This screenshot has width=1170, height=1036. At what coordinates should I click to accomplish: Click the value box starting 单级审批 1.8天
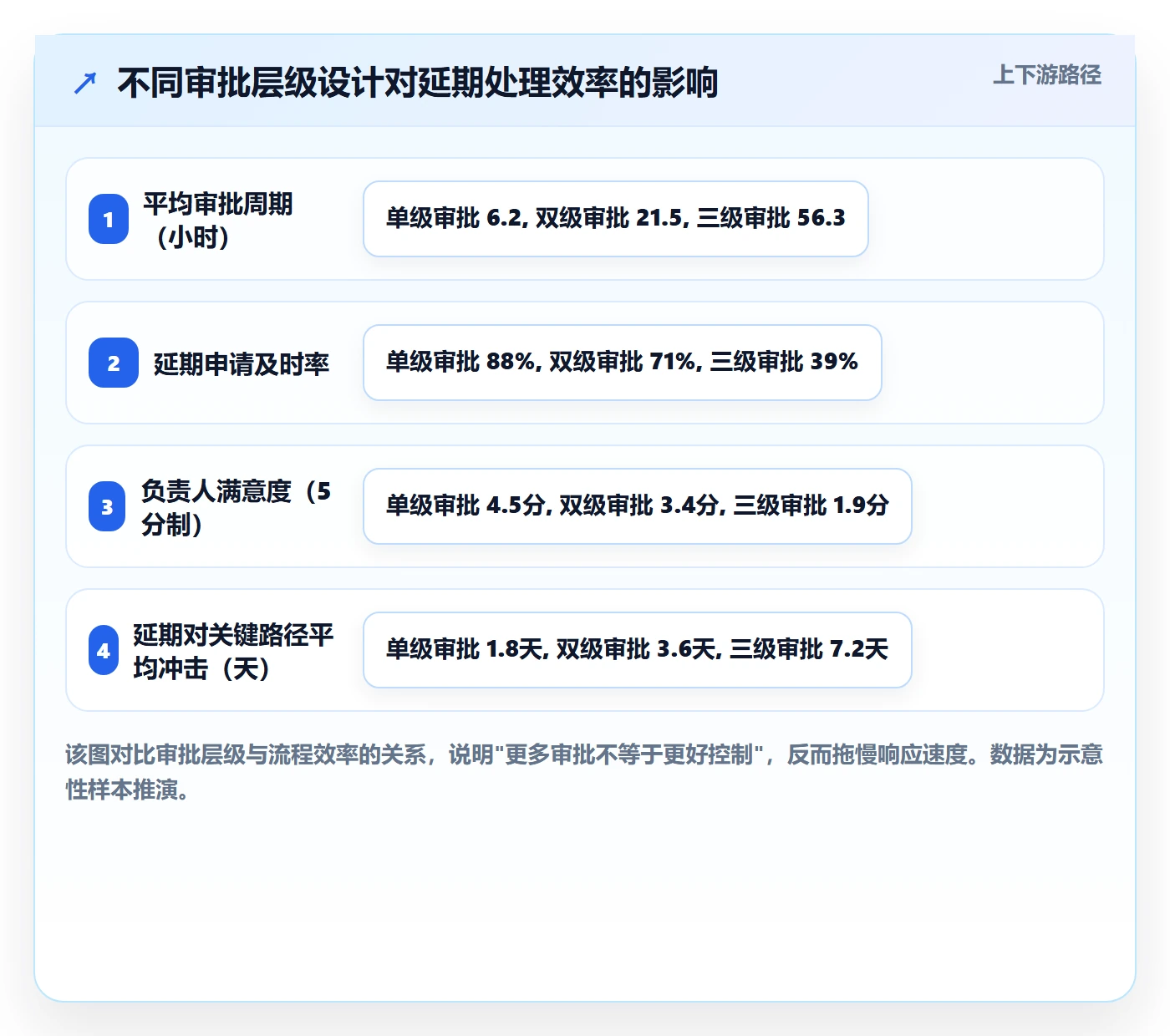(638, 650)
